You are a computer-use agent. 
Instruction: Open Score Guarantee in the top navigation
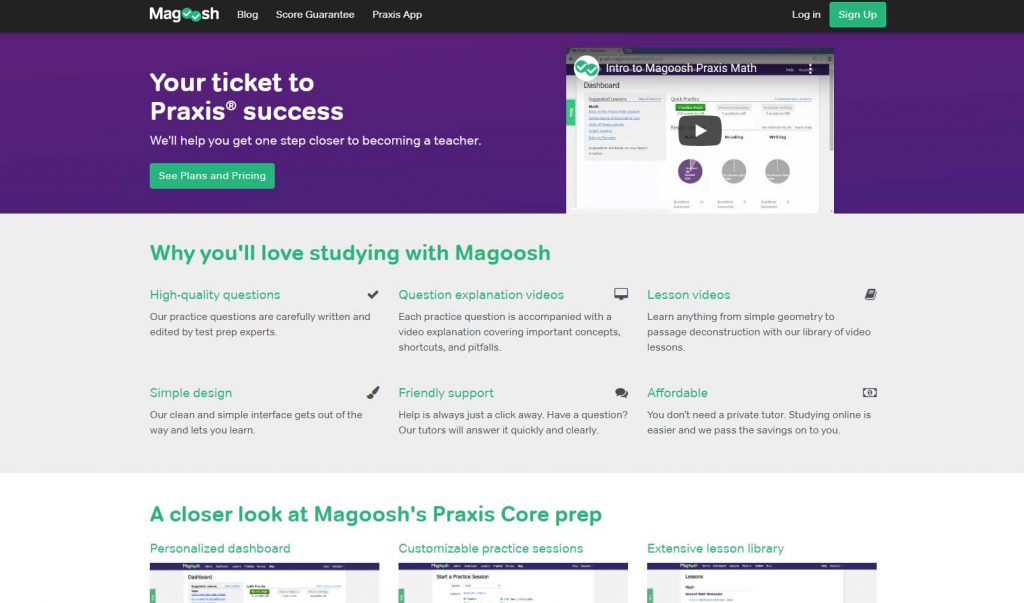pos(315,14)
